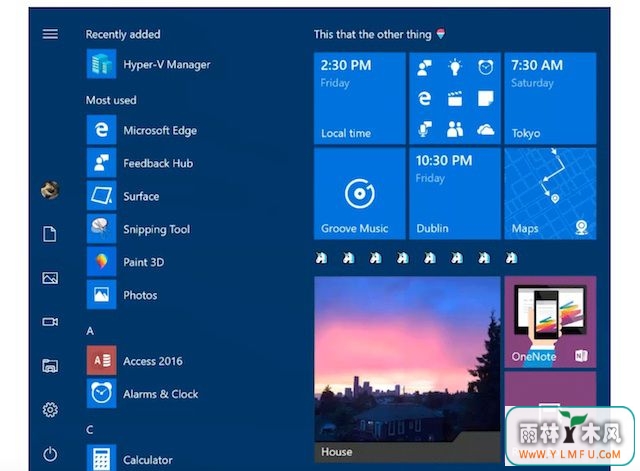The height and width of the screenshot is (471, 640).
Task: Open the Maps tile
Action: [550, 193]
